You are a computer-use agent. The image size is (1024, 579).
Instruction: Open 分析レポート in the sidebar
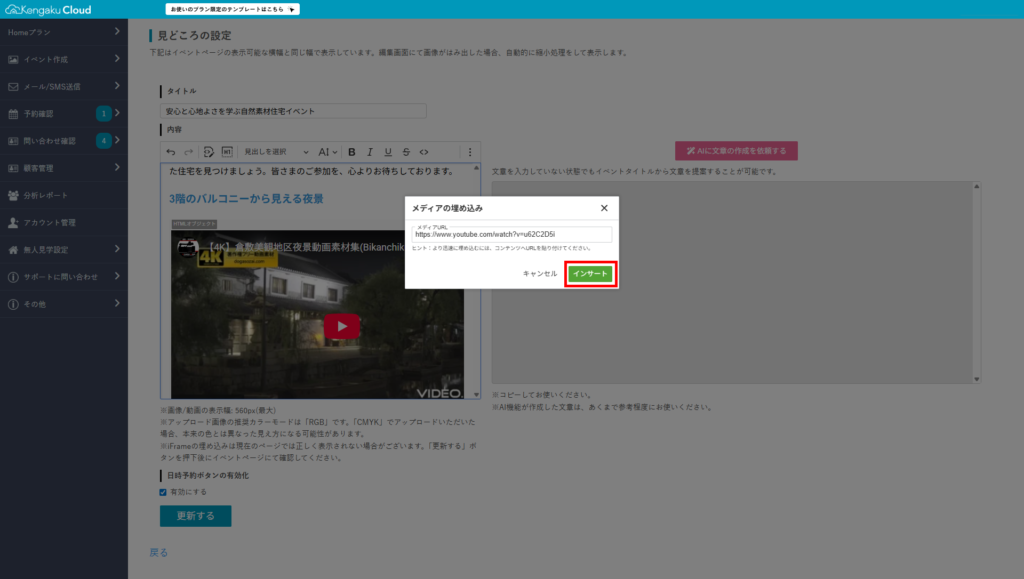pos(63,195)
